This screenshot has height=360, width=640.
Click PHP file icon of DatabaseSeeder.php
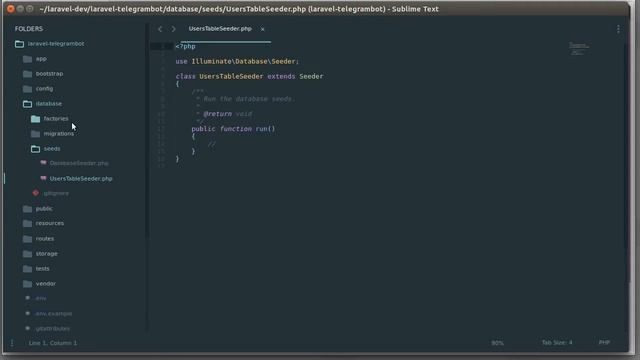coord(43,163)
